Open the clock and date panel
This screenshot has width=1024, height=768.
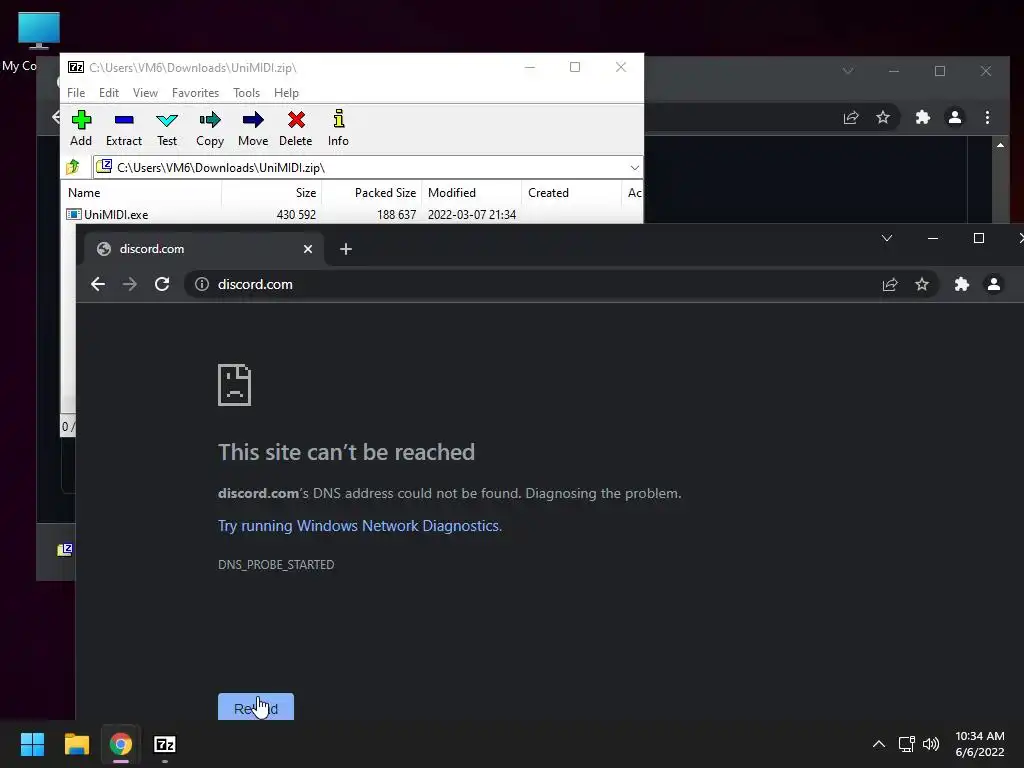click(980, 744)
